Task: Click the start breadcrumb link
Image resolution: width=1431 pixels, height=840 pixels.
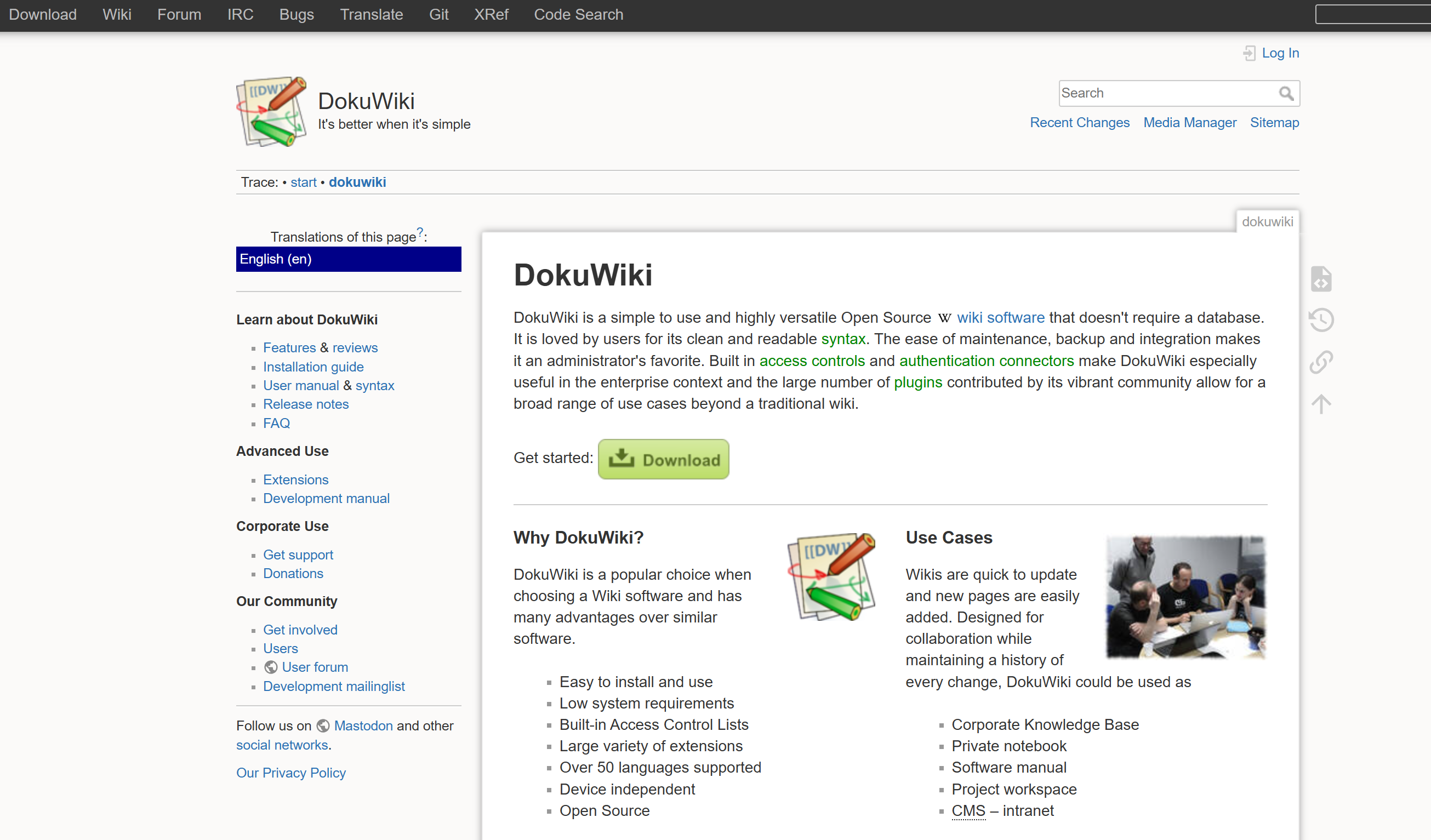Action: tap(303, 182)
